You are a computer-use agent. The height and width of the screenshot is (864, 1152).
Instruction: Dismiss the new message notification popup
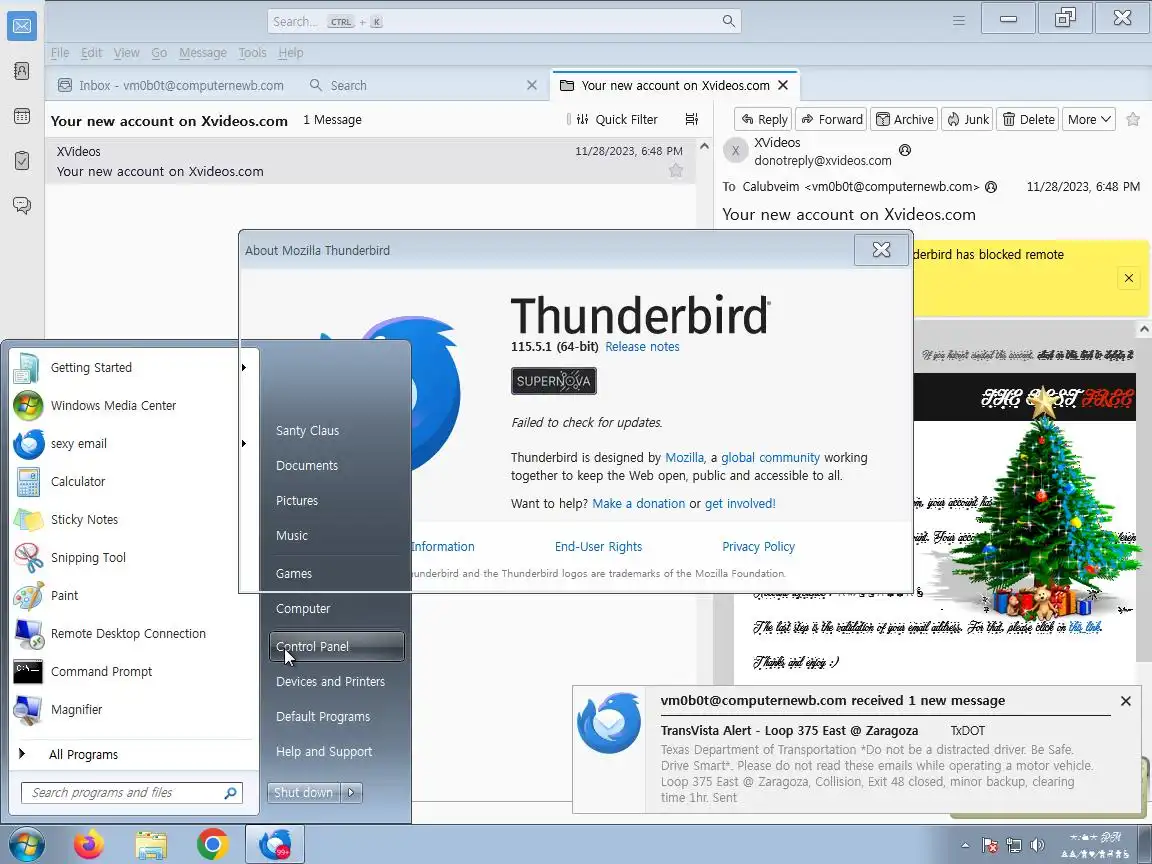click(x=1126, y=701)
